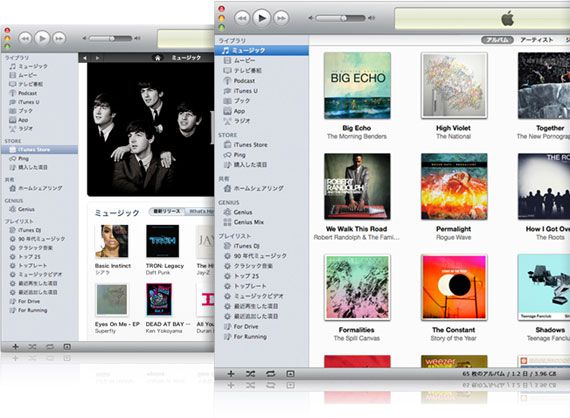Viewport: 570px width, 418px height.
Task: Click rewind button in back iTunes window
Action: click(25, 38)
